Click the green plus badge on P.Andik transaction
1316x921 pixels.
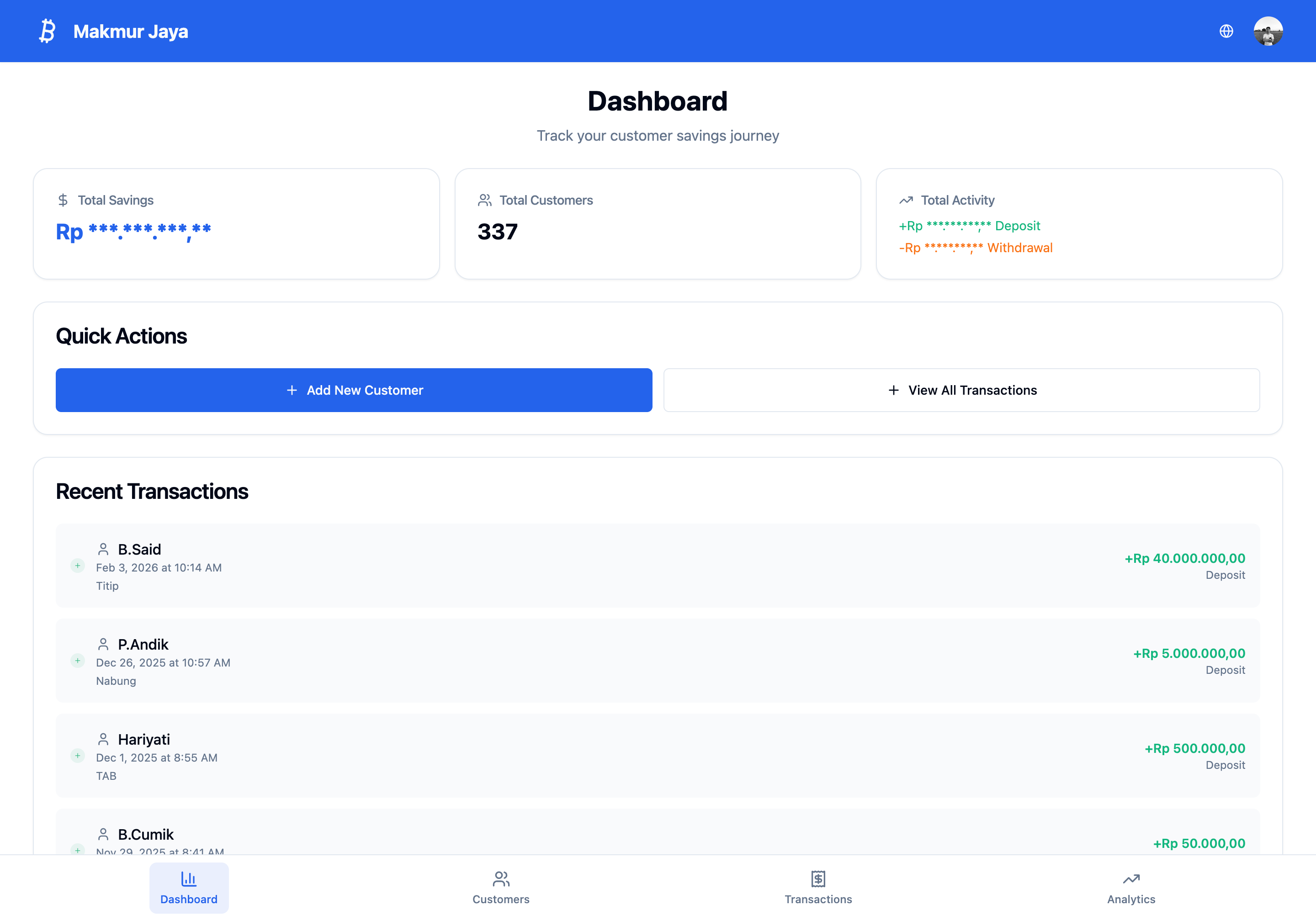coord(77,660)
